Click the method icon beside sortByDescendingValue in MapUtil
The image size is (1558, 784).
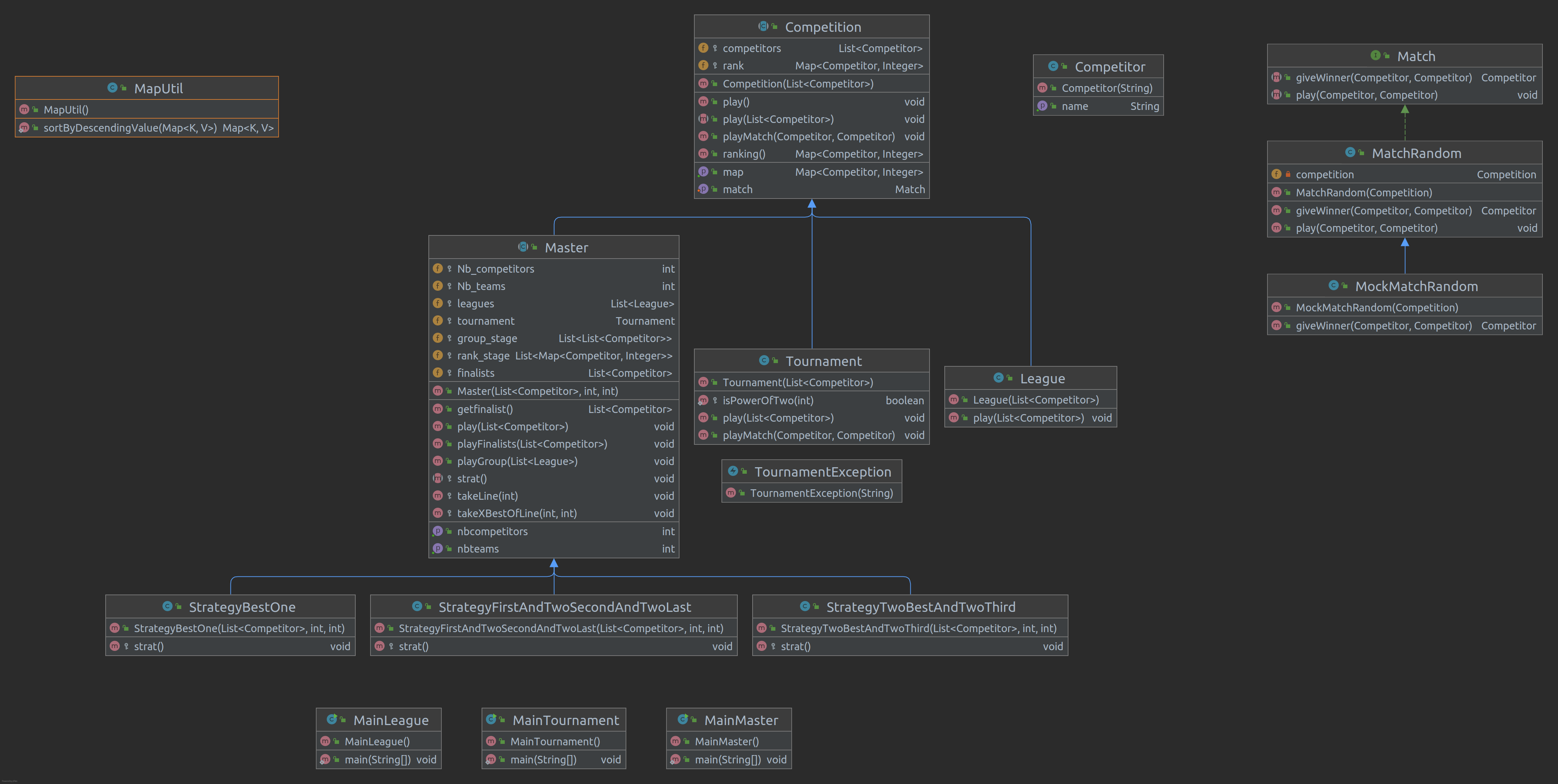coord(24,128)
